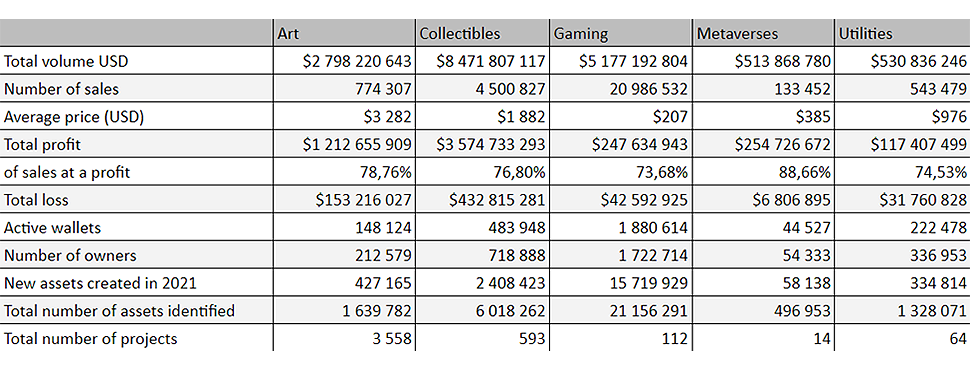
Task: Click the Average price (USD) row label
Action: (74, 117)
